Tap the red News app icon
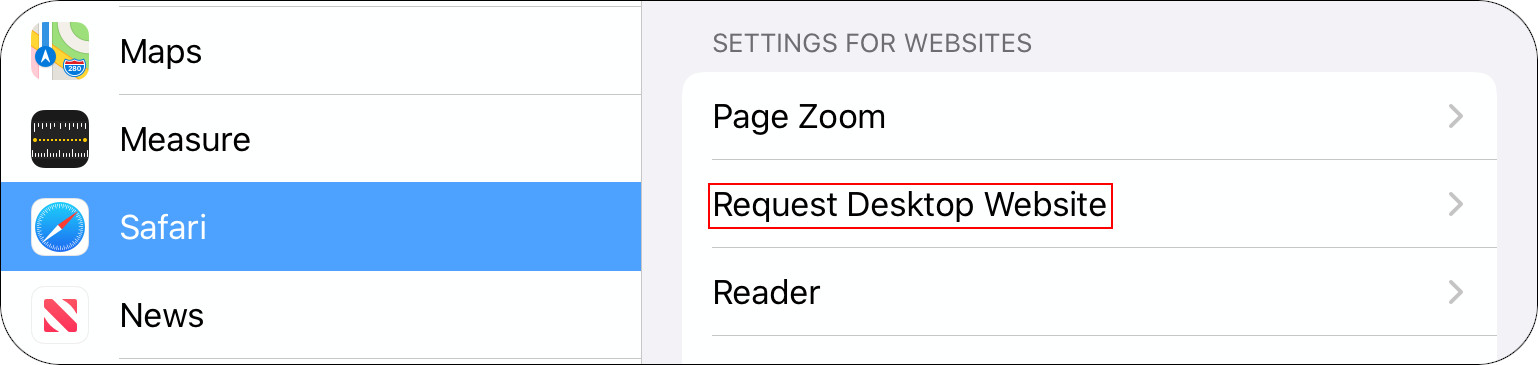Screen dimensions: 1538x365 tap(60, 315)
